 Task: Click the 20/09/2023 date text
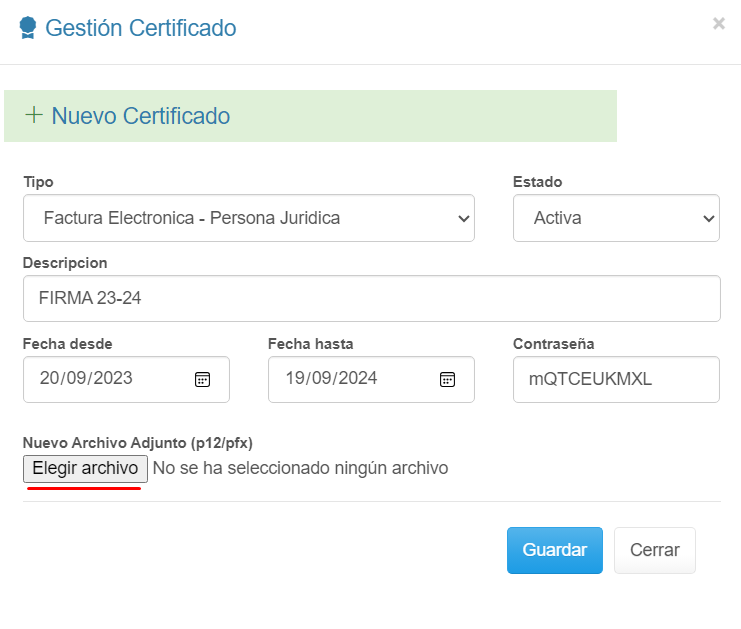(x=86, y=379)
